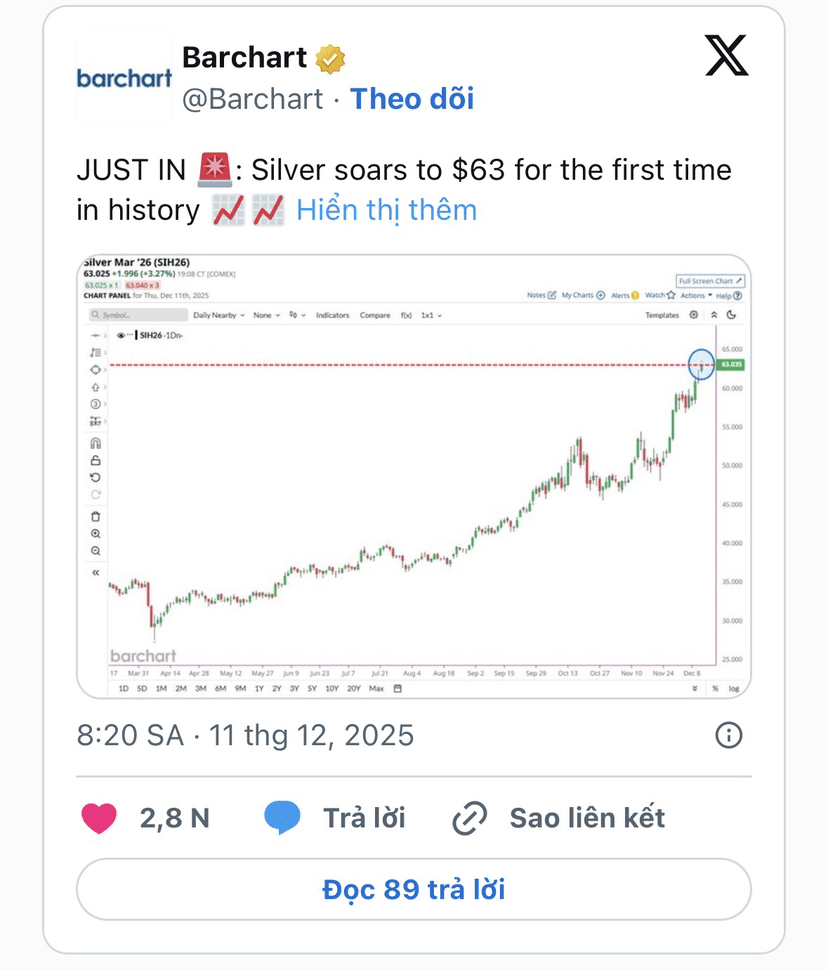Click the copy link chain icon
828x970 pixels.
[469, 818]
